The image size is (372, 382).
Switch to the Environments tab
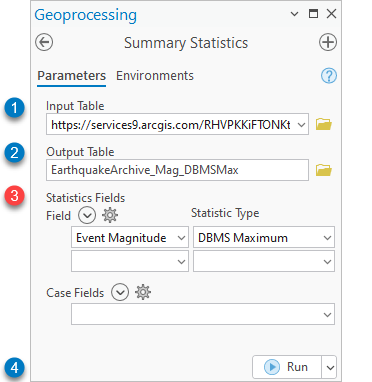click(x=155, y=76)
